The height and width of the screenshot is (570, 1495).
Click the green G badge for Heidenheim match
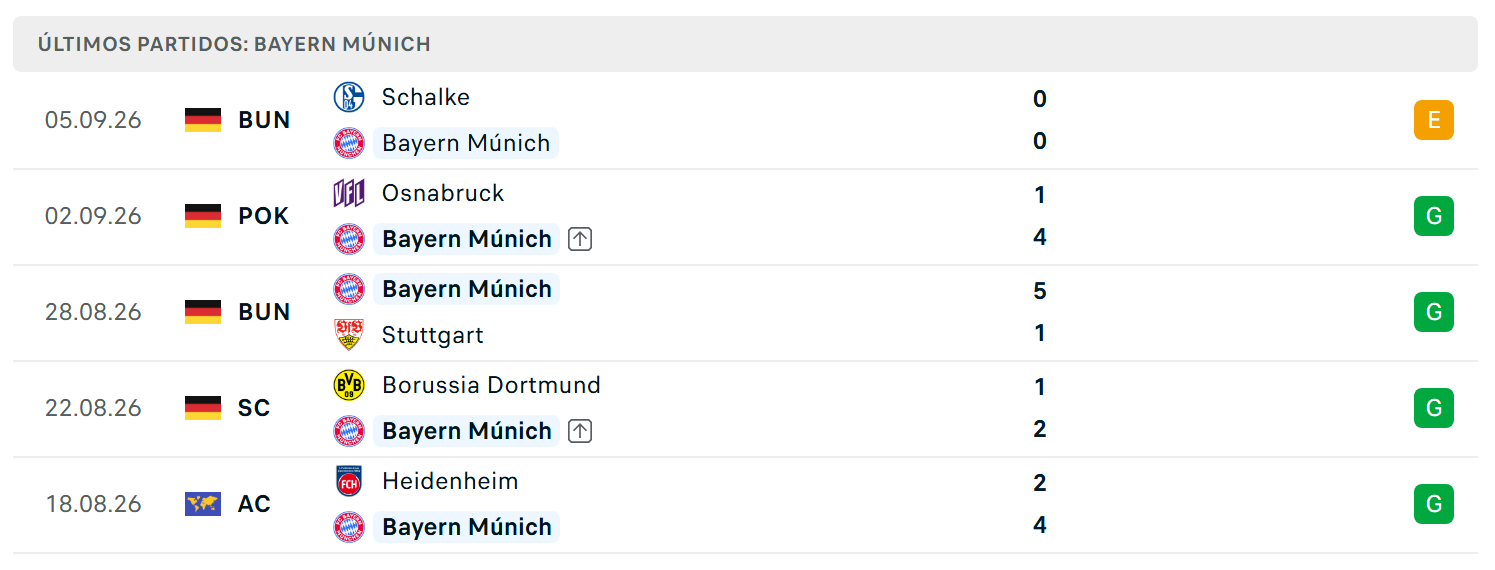pos(1433,504)
